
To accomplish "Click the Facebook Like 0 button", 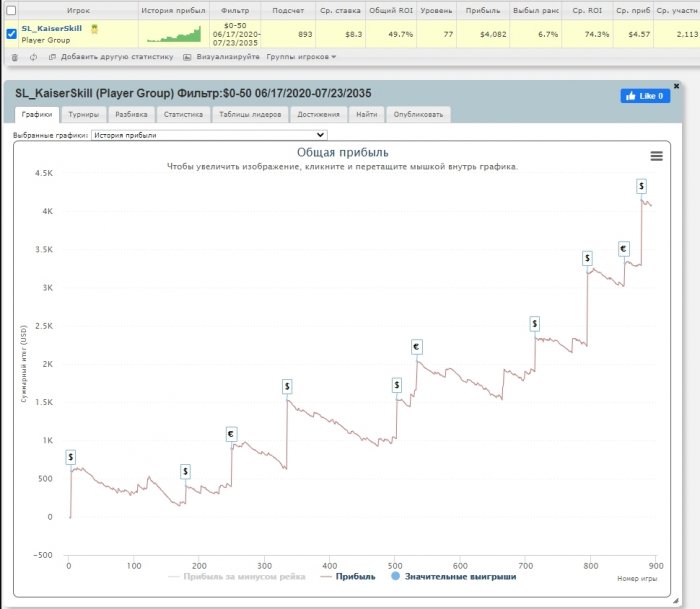I will pos(645,96).
